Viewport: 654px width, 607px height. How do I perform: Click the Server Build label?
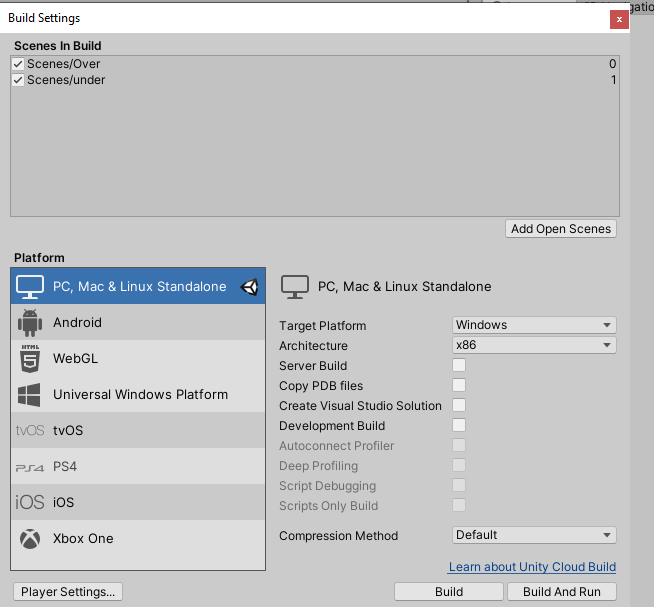tap(313, 365)
